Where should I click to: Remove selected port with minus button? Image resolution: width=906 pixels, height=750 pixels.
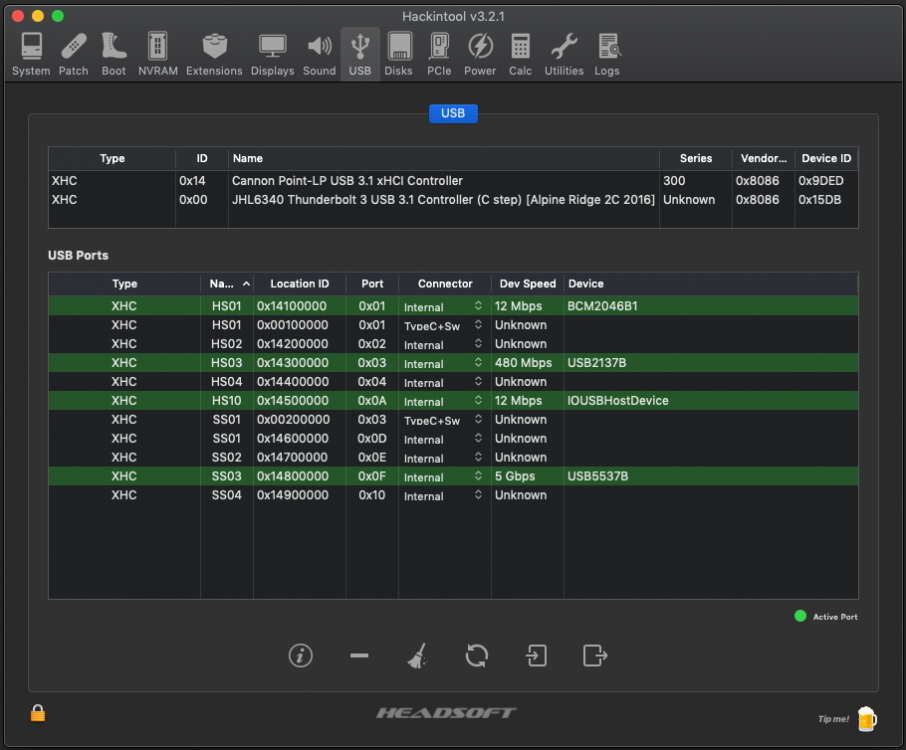coord(359,655)
